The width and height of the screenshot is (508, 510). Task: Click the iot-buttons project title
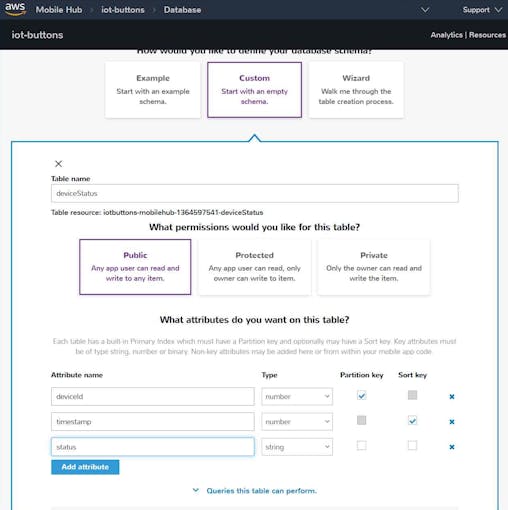[x=37, y=35]
